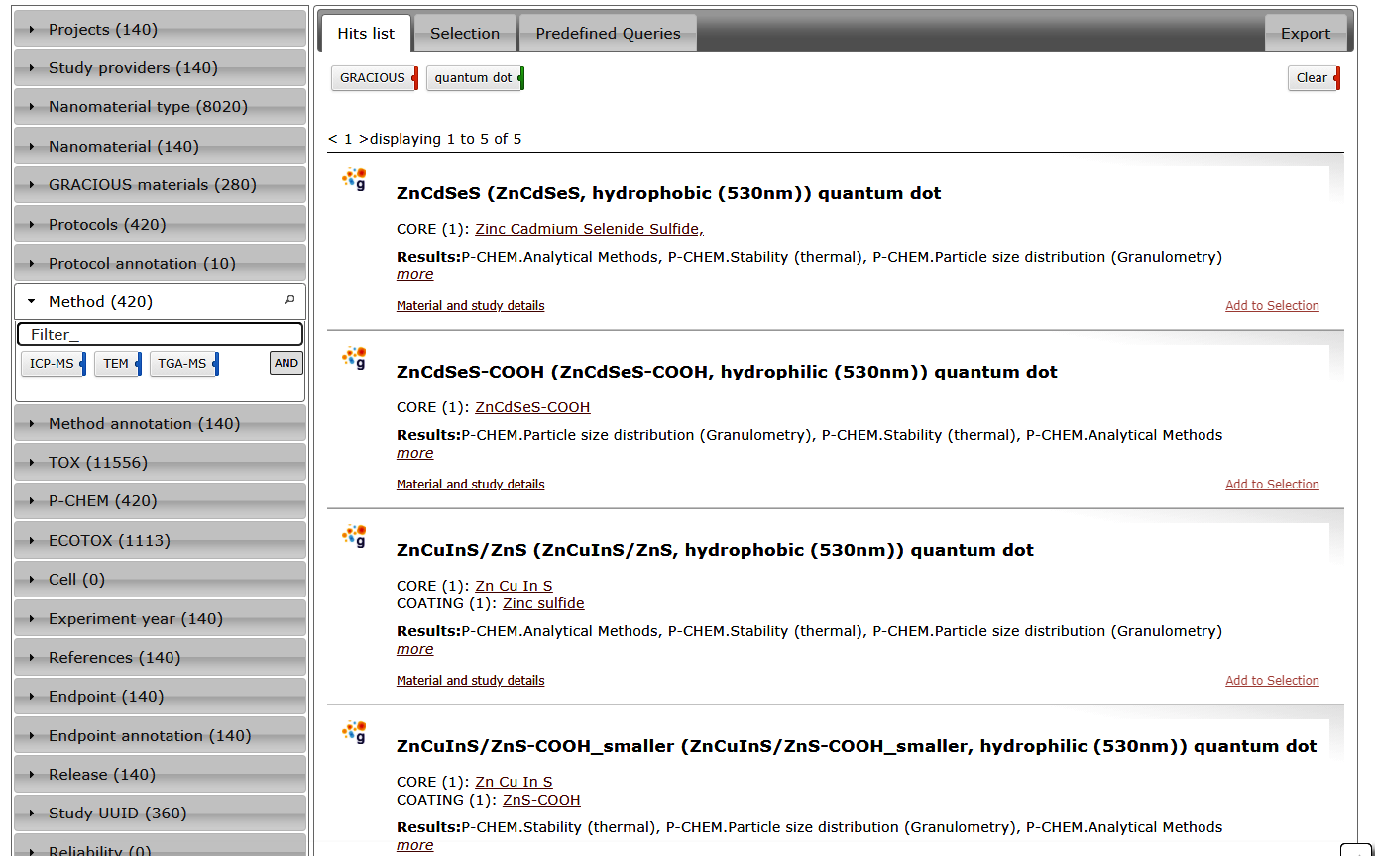Go to the next results page arrow
The width and height of the screenshot is (1375, 868).
pyautogui.click(x=363, y=139)
